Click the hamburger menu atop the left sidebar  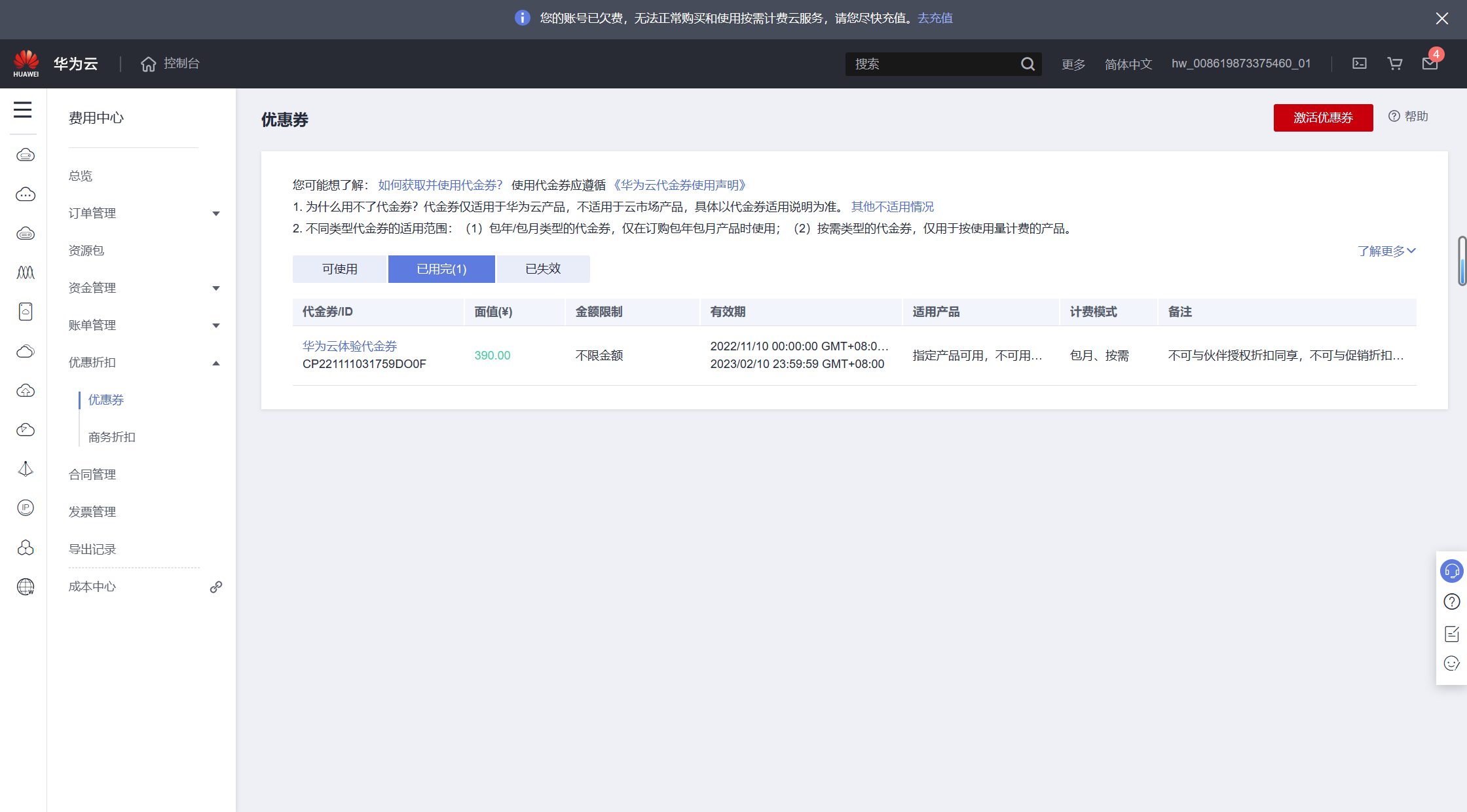23,110
